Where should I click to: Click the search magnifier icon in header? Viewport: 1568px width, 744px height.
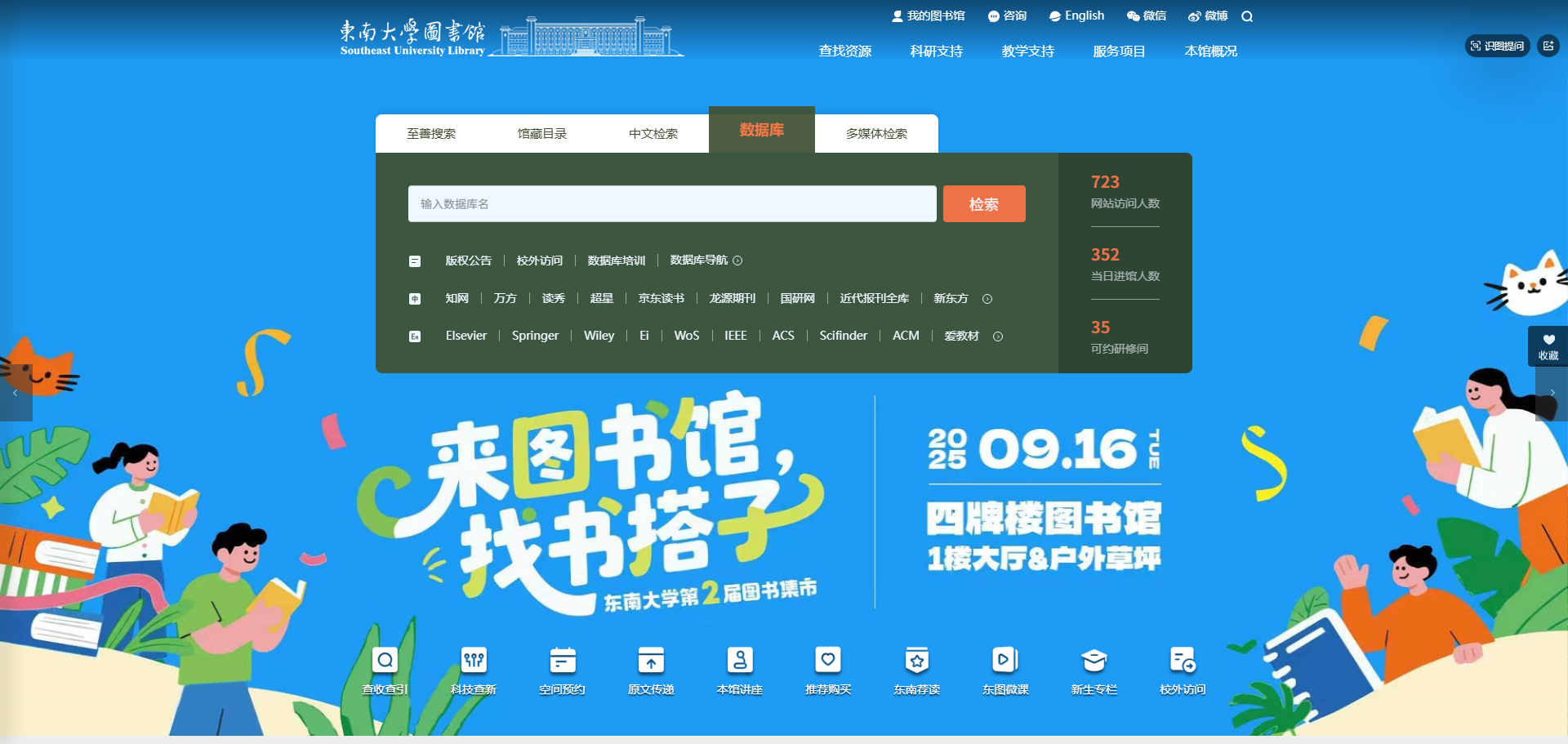pyautogui.click(x=1247, y=16)
